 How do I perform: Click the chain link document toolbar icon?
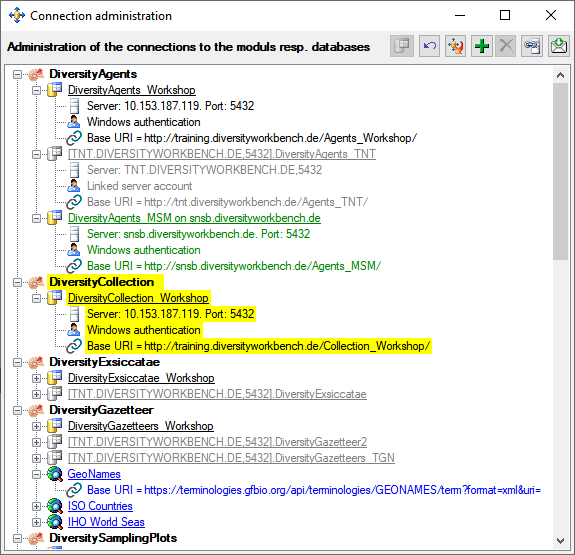point(532,46)
